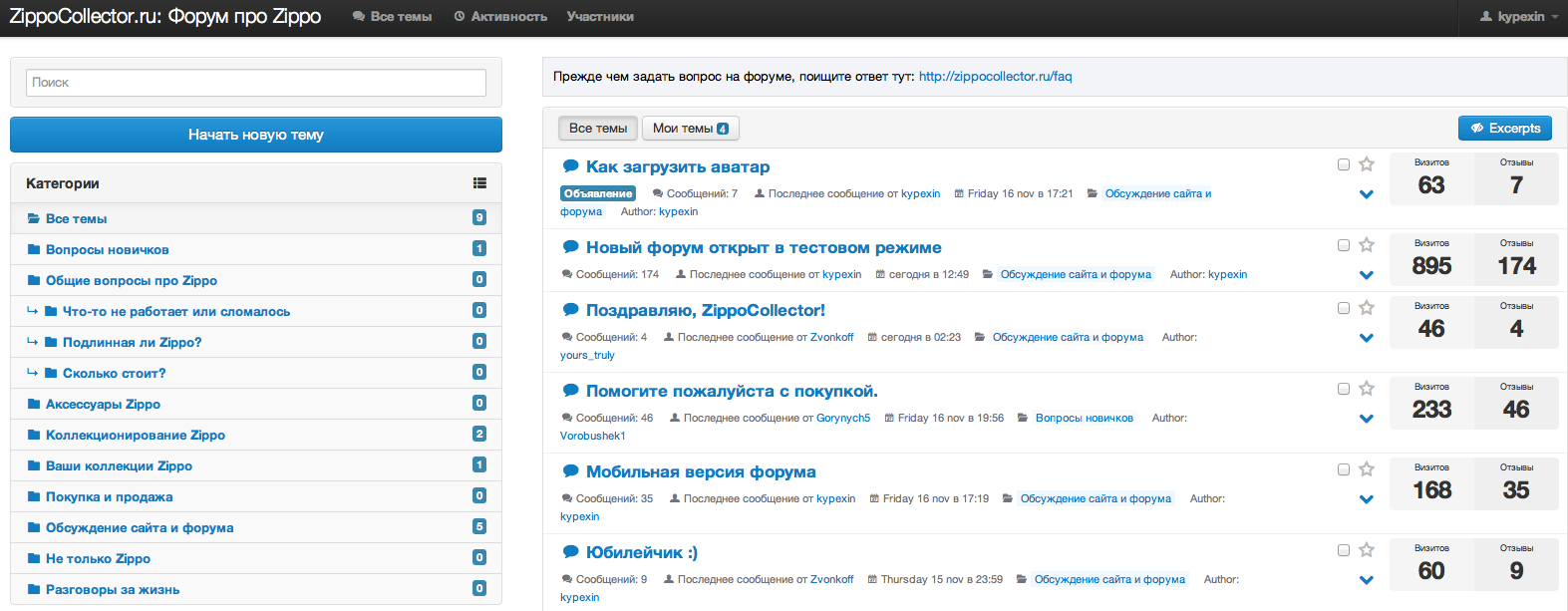Image resolution: width=1568 pixels, height=611 pixels.
Task: Click the folder icon for 'Аксессуары Zippo' category
Action: click(x=34, y=404)
